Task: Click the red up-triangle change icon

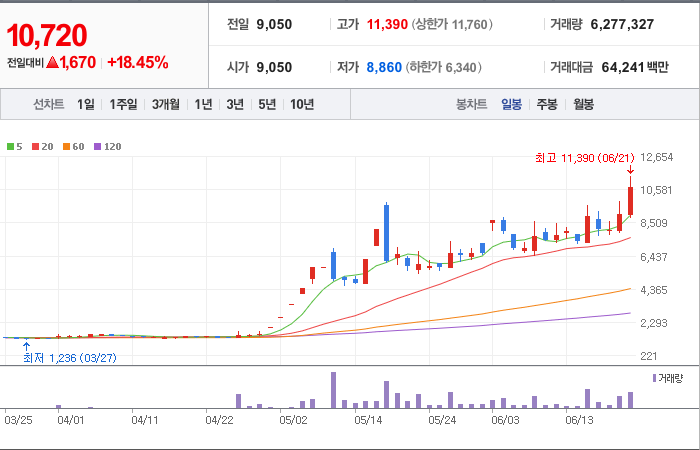Action: pyautogui.click(x=52, y=62)
